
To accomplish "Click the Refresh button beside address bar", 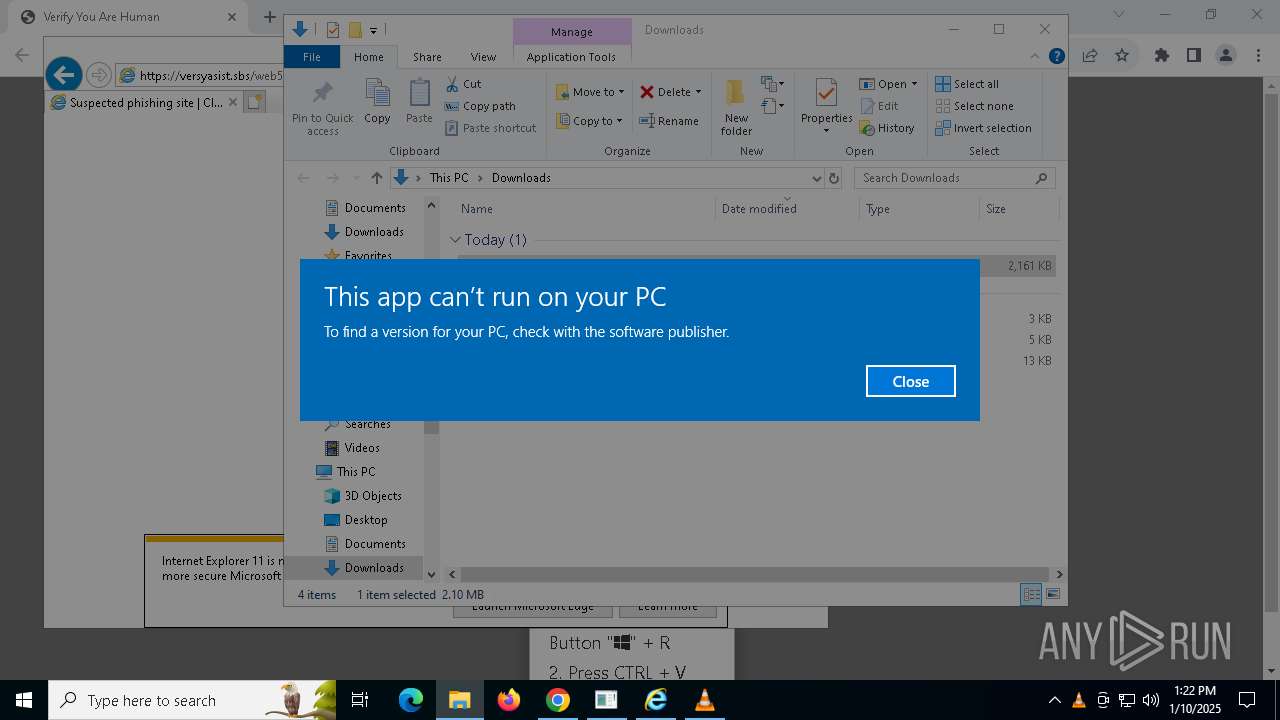I will click(834, 178).
